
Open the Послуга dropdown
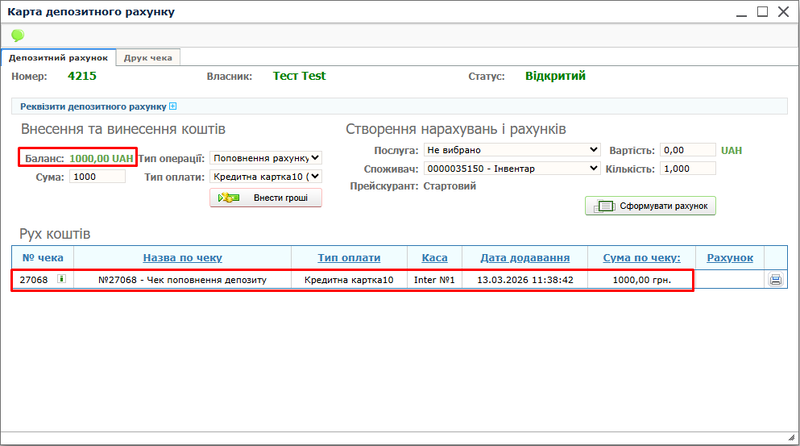(x=511, y=150)
